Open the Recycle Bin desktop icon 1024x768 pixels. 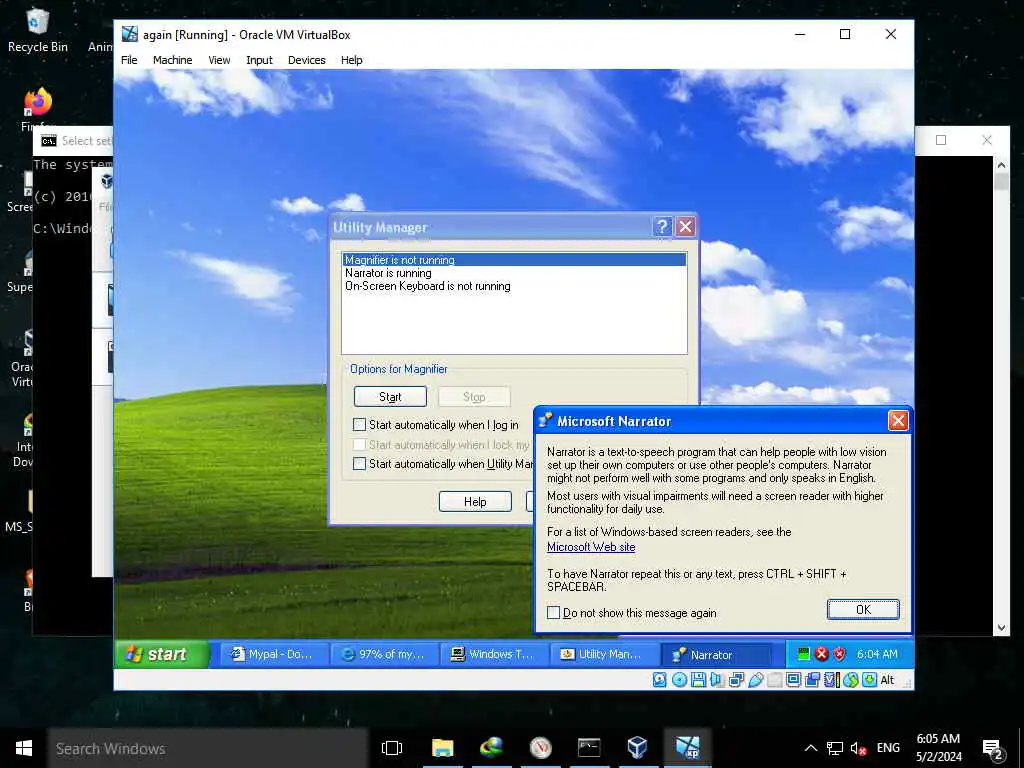37,31
